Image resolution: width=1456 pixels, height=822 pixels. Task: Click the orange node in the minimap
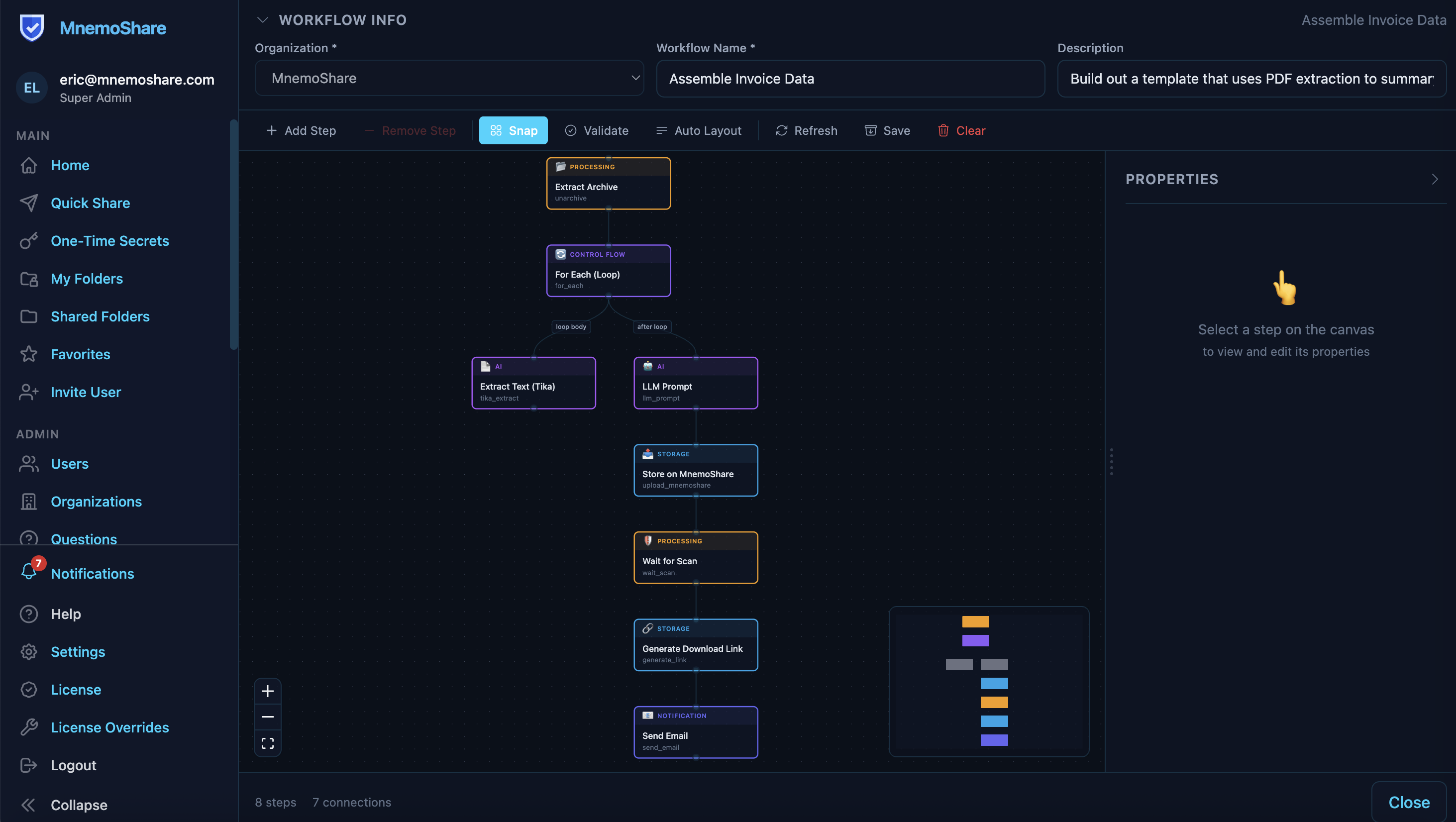click(x=976, y=621)
